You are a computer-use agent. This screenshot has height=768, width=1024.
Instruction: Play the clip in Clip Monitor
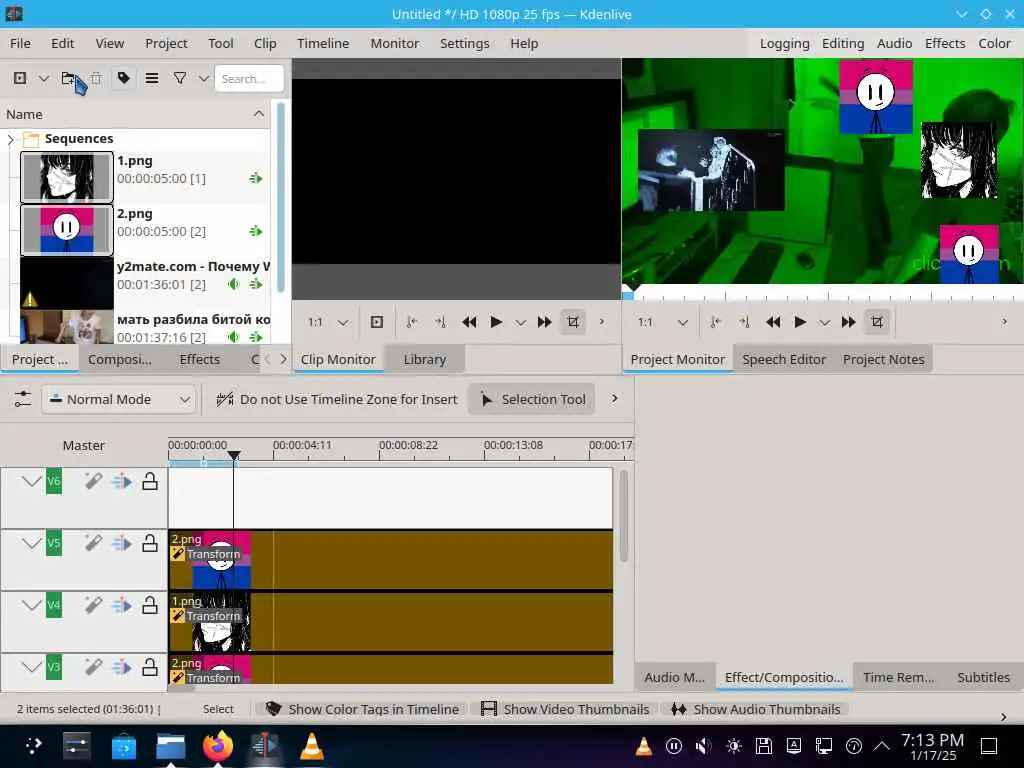tap(496, 322)
